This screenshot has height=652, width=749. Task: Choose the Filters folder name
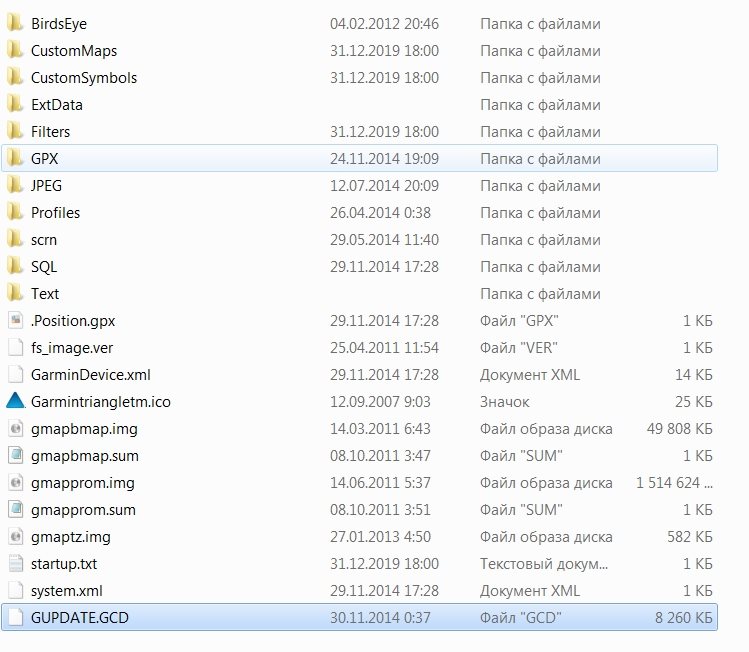tap(51, 132)
